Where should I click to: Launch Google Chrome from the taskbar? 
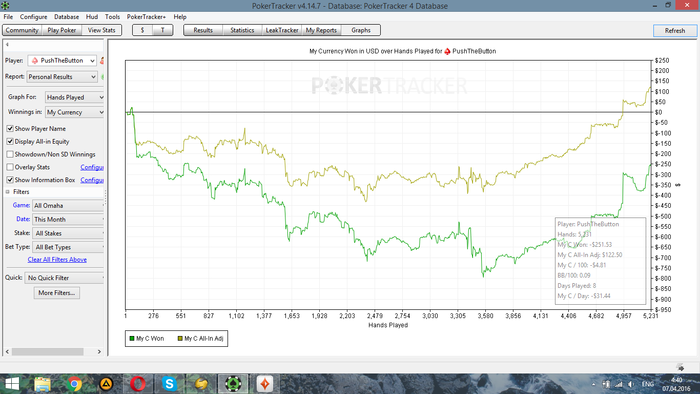[75, 384]
